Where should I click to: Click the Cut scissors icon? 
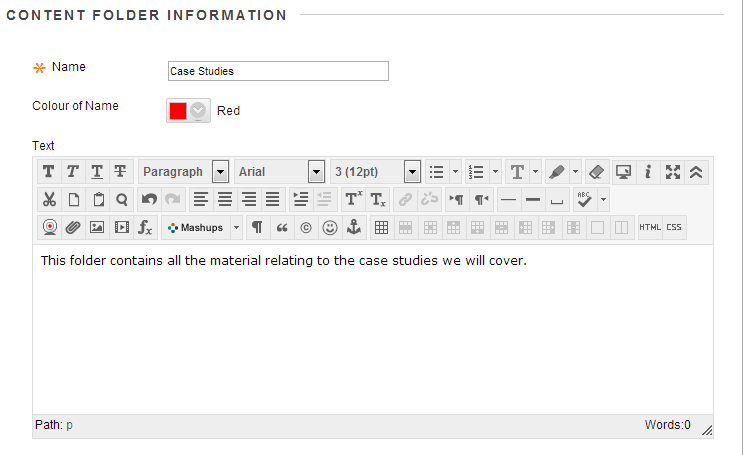[49, 199]
